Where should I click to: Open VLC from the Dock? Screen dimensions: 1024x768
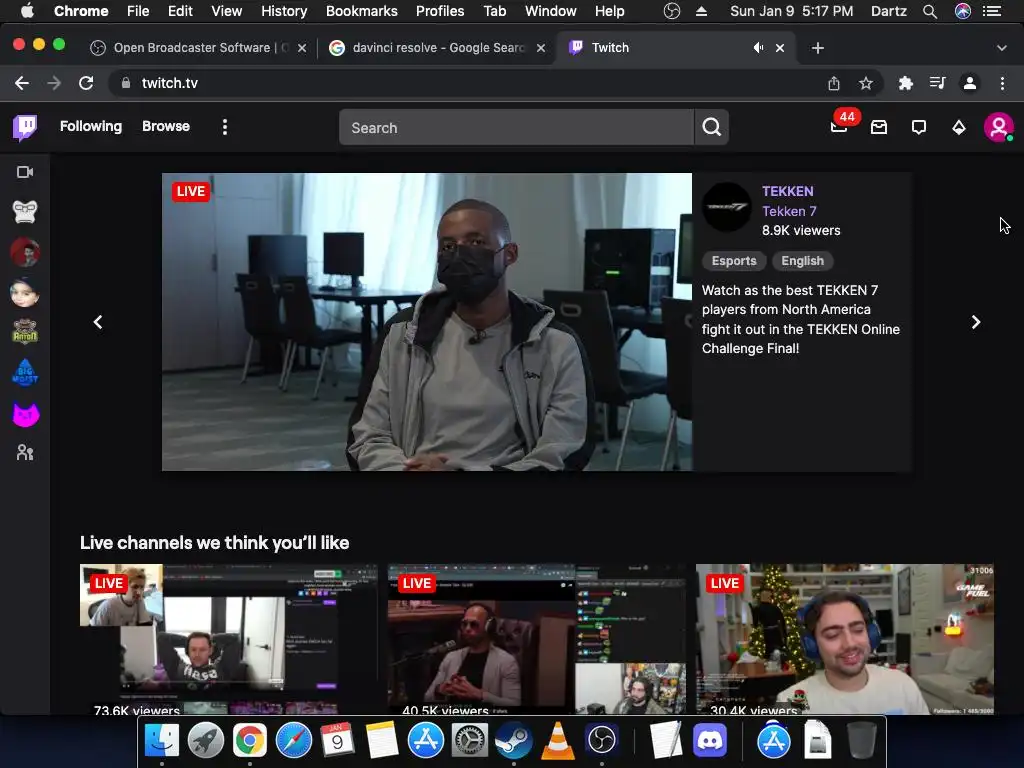[x=558, y=740]
